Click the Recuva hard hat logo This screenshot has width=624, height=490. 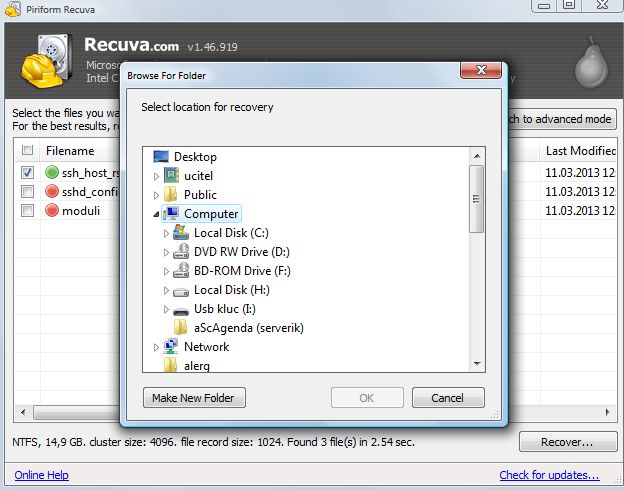point(47,61)
